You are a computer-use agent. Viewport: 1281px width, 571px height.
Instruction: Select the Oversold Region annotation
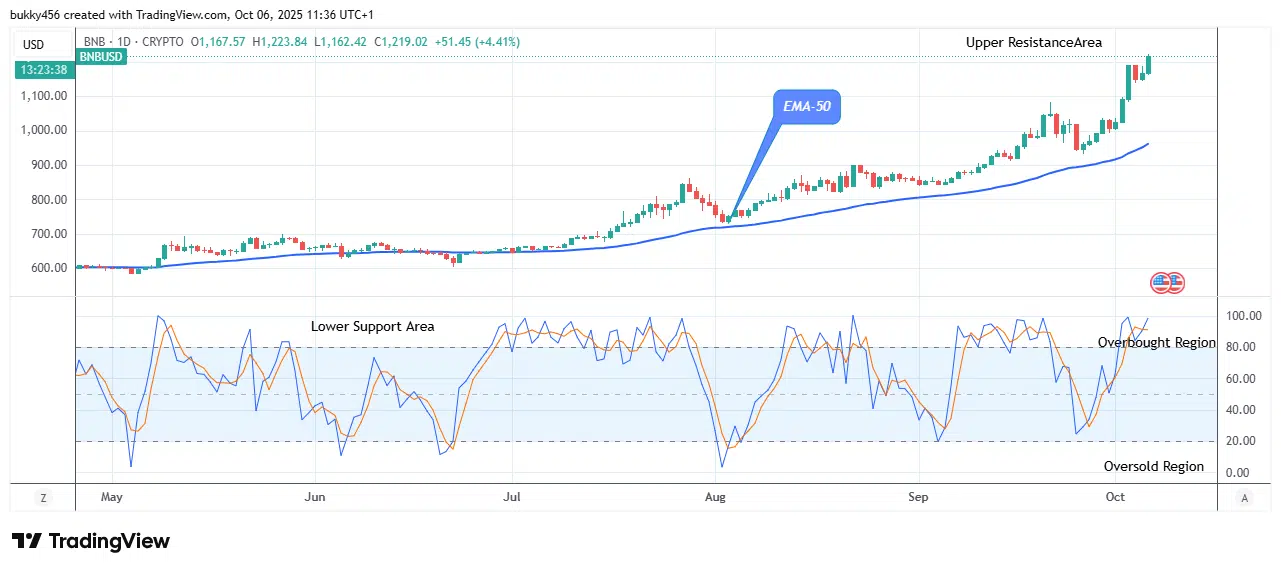pos(1153,467)
